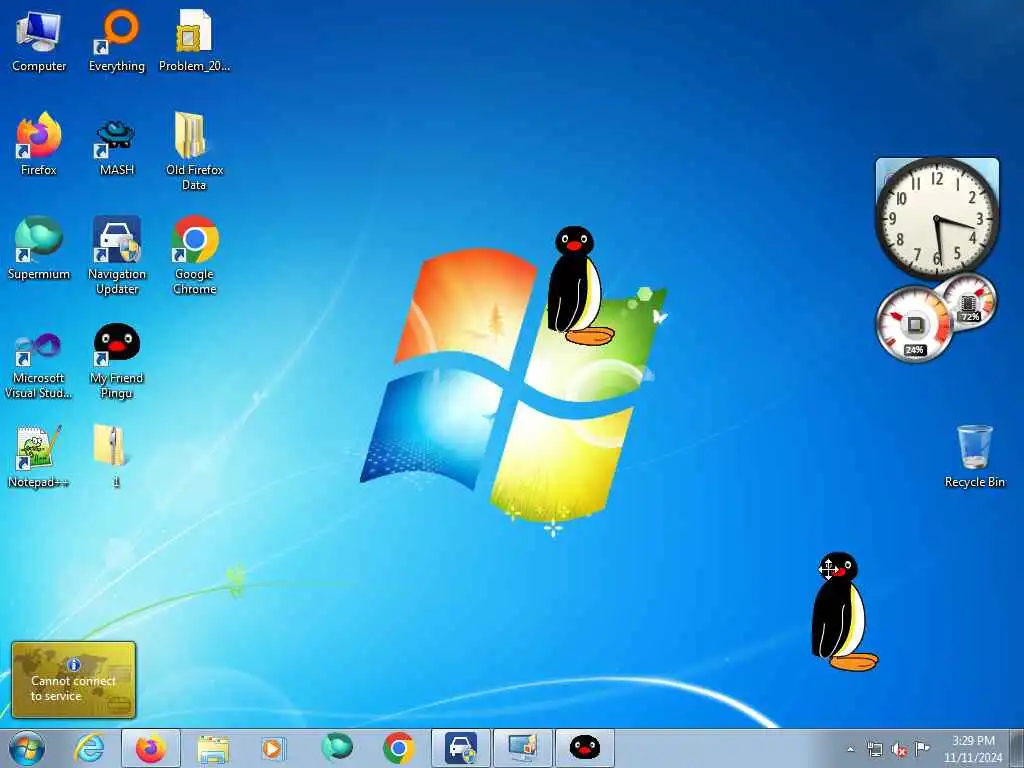
Task: Select the Firefox desktop shortcut
Action: (39, 144)
